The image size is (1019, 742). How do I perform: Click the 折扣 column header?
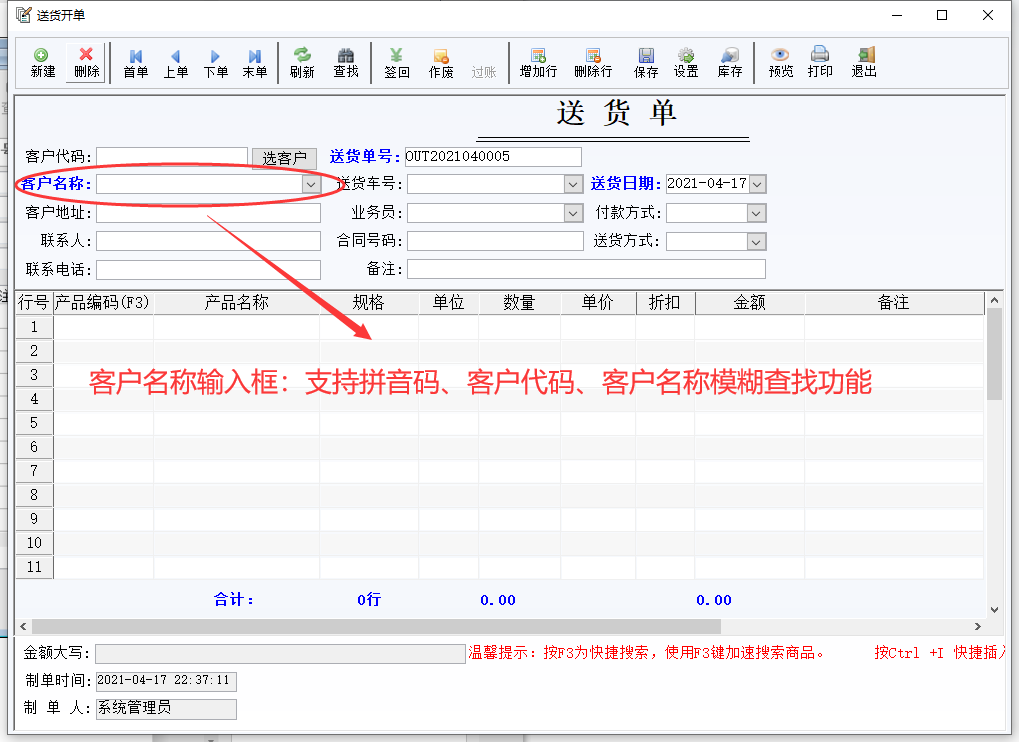click(x=665, y=303)
